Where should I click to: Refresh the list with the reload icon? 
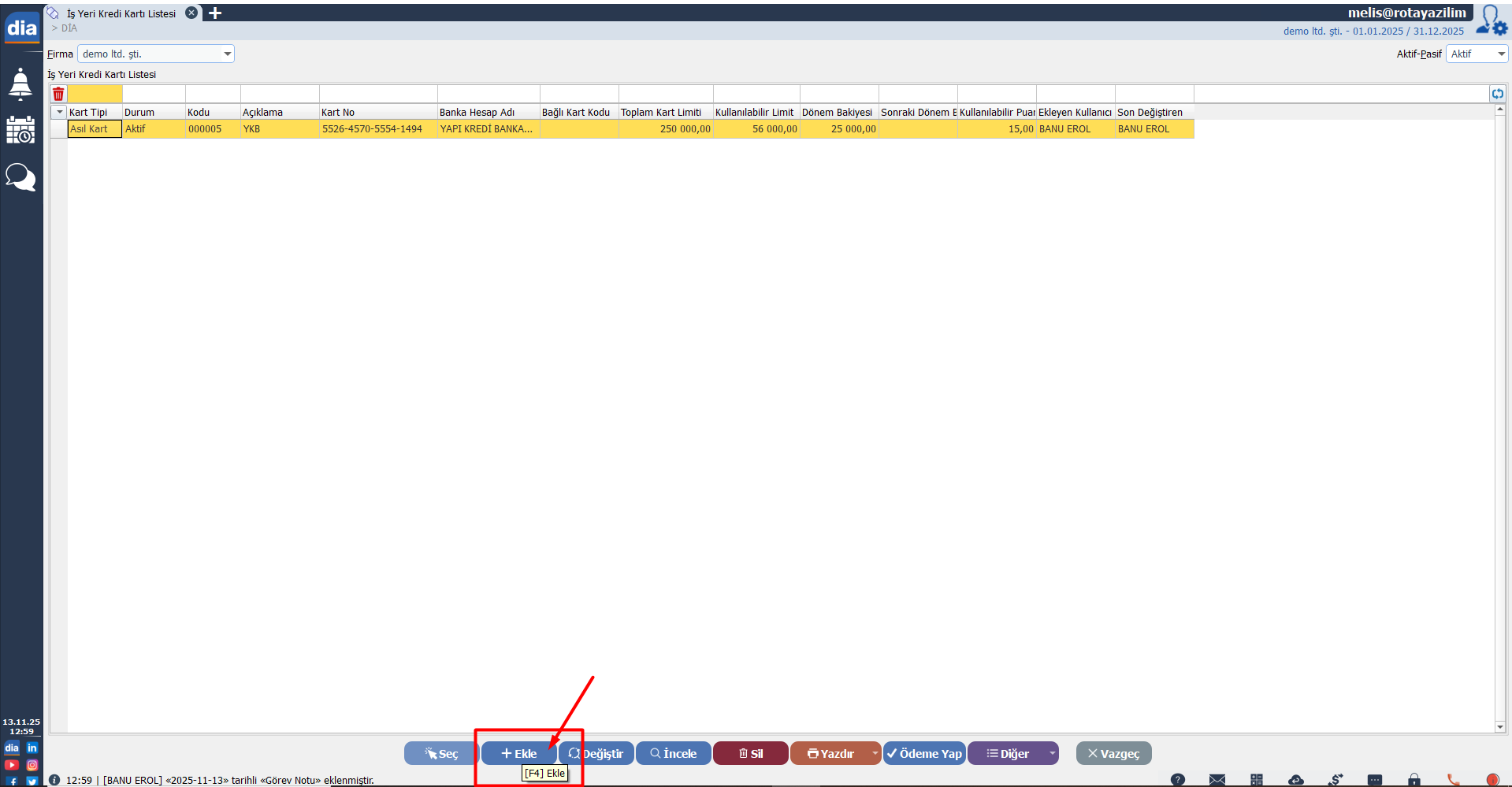point(1497,94)
